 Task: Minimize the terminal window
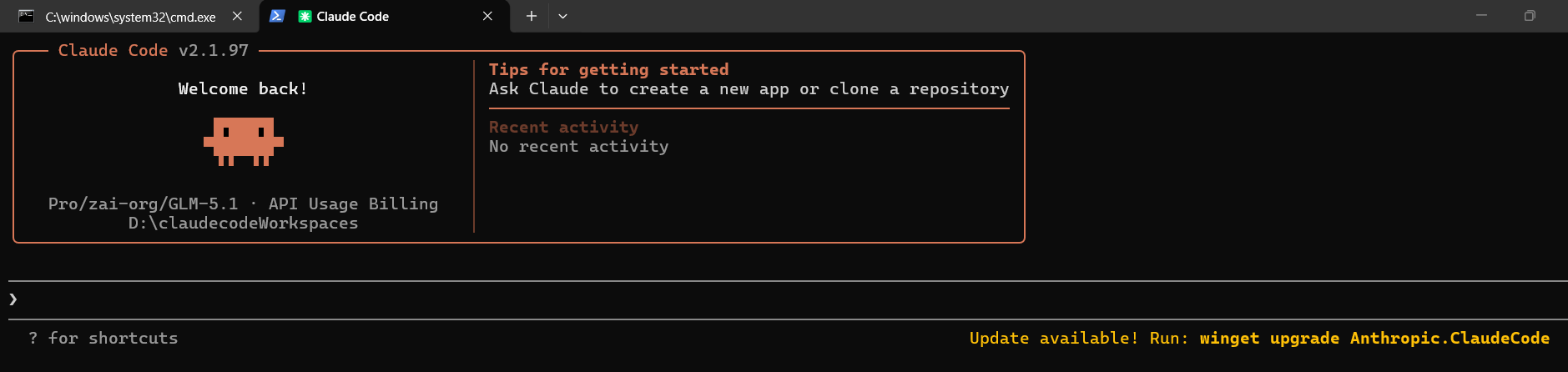[1481, 16]
